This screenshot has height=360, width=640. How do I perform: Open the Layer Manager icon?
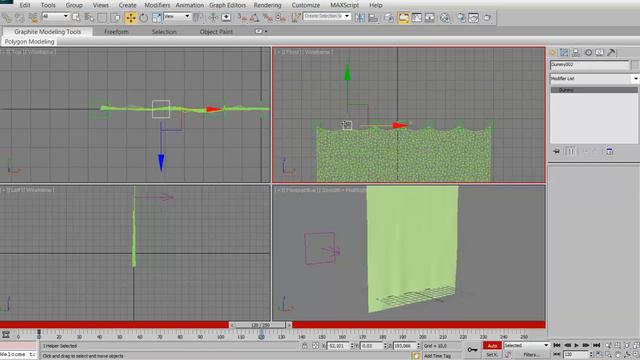coord(389,18)
